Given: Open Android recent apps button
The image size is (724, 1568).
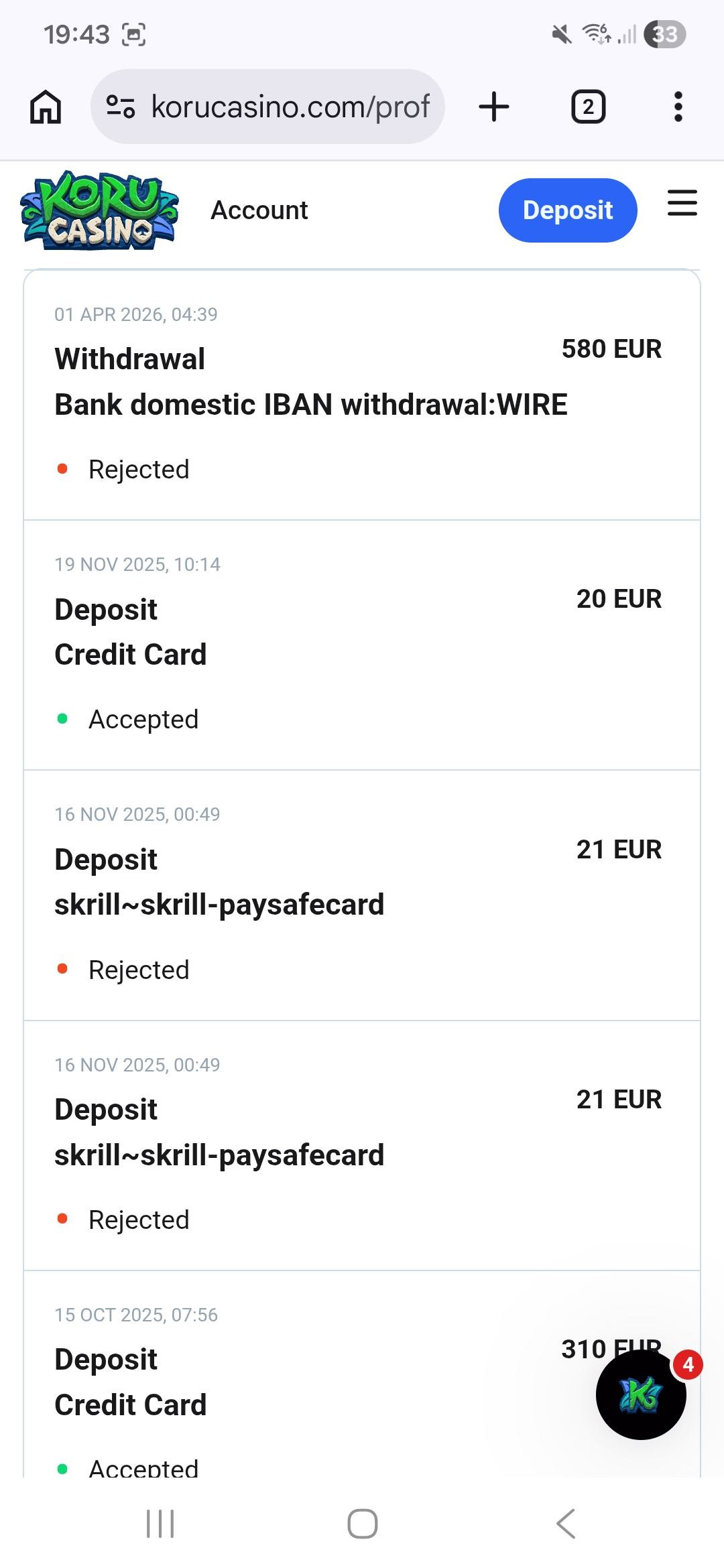Looking at the screenshot, I should (x=160, y=1524).
